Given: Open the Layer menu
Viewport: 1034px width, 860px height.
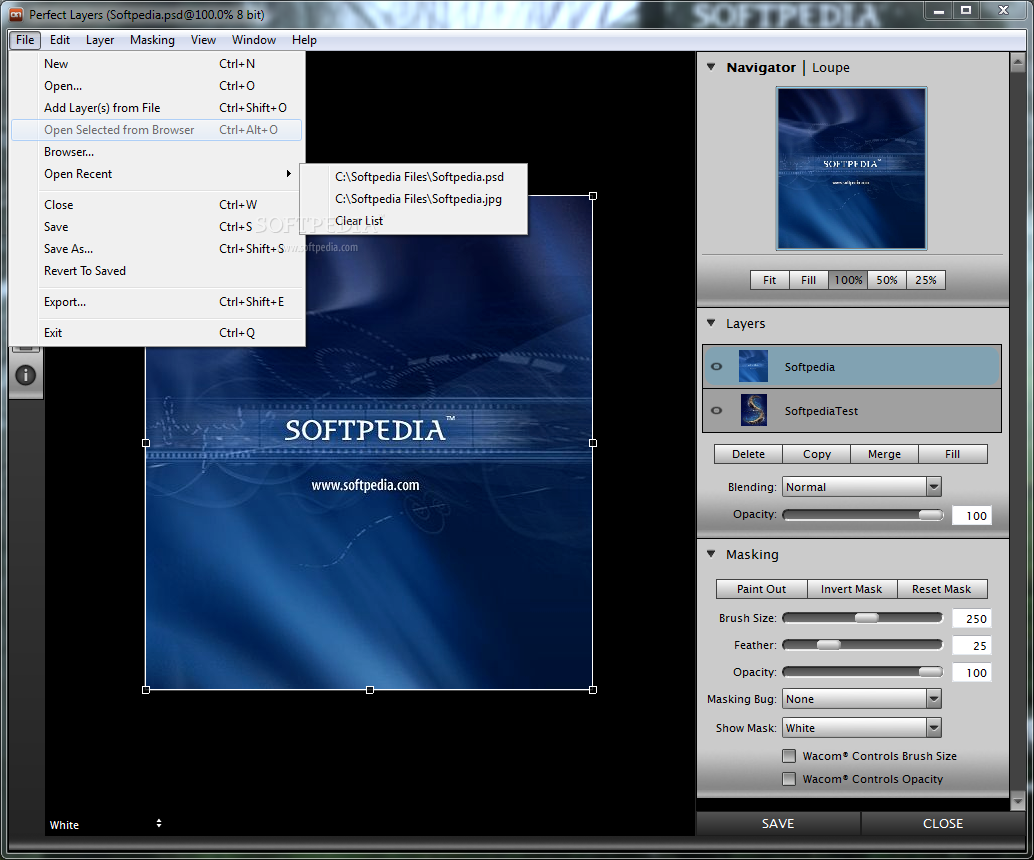Looking at the screenshot, I should (100, 40).
